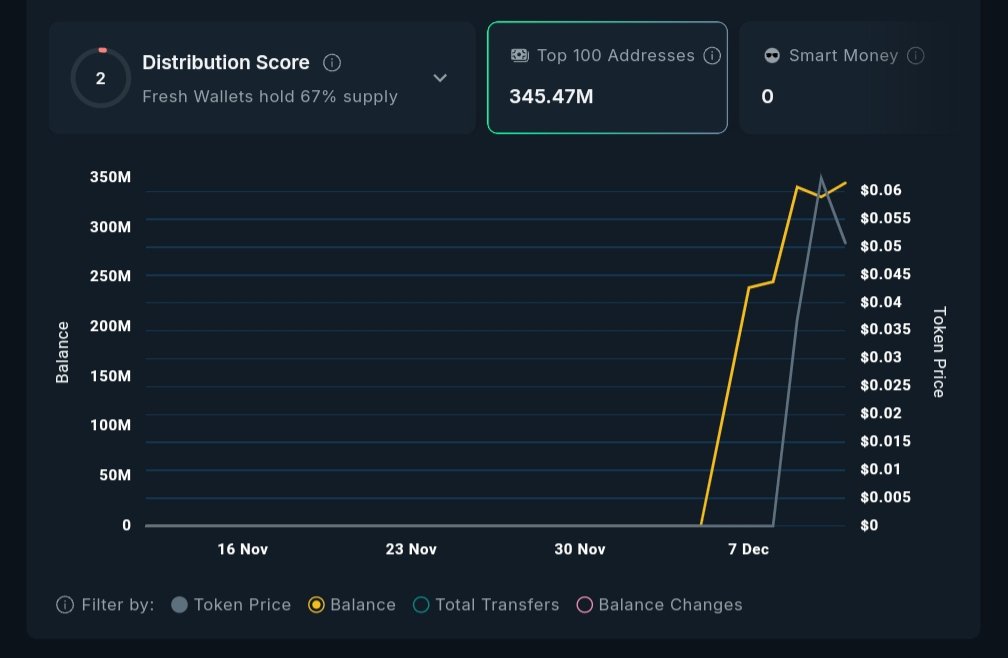Click the Smart Money glasses icon
This screenshot has height=658, width=1008.
[x=772, y=56]
